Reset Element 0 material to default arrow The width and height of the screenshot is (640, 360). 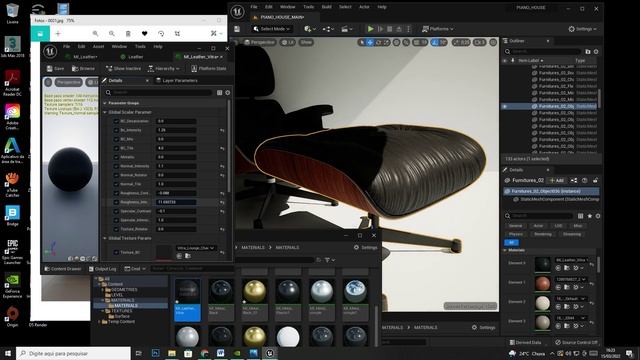[x=592, y=264]
